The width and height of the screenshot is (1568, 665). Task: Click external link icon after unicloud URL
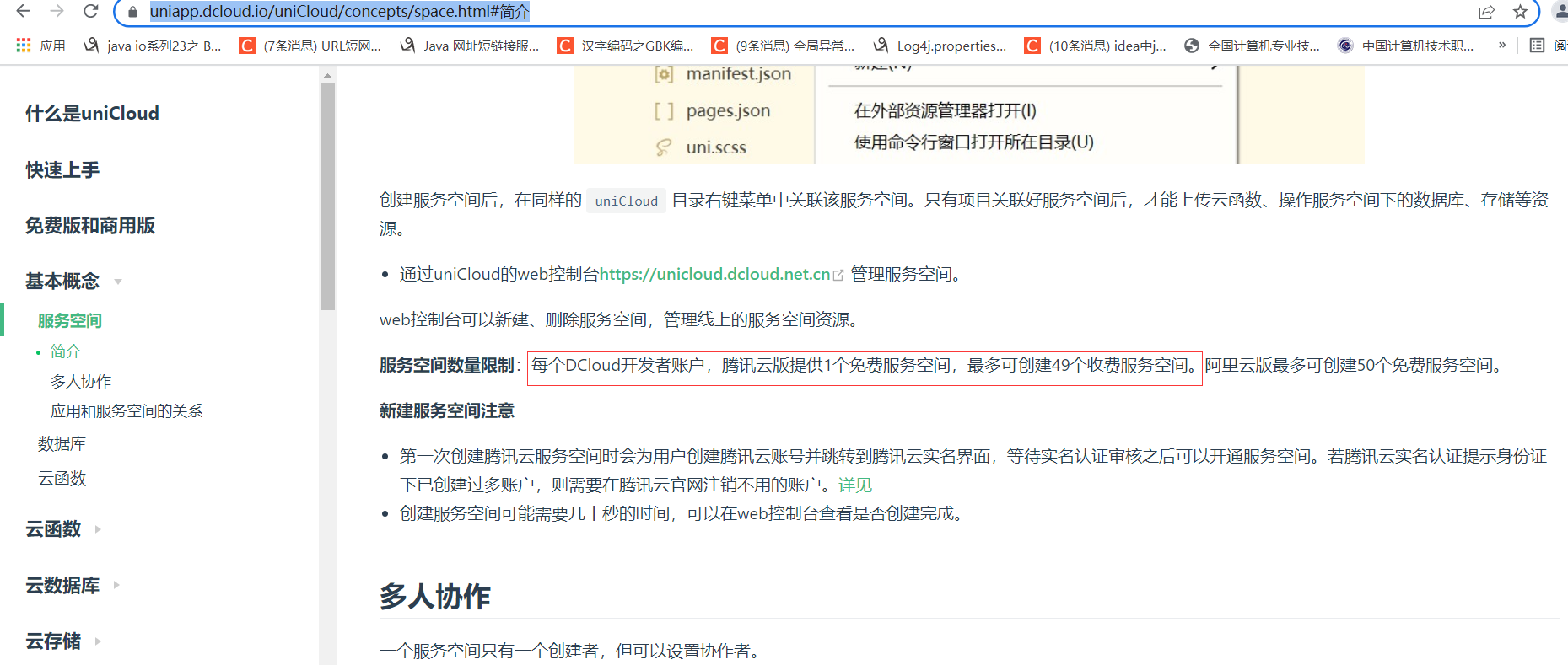pos(838,275)
